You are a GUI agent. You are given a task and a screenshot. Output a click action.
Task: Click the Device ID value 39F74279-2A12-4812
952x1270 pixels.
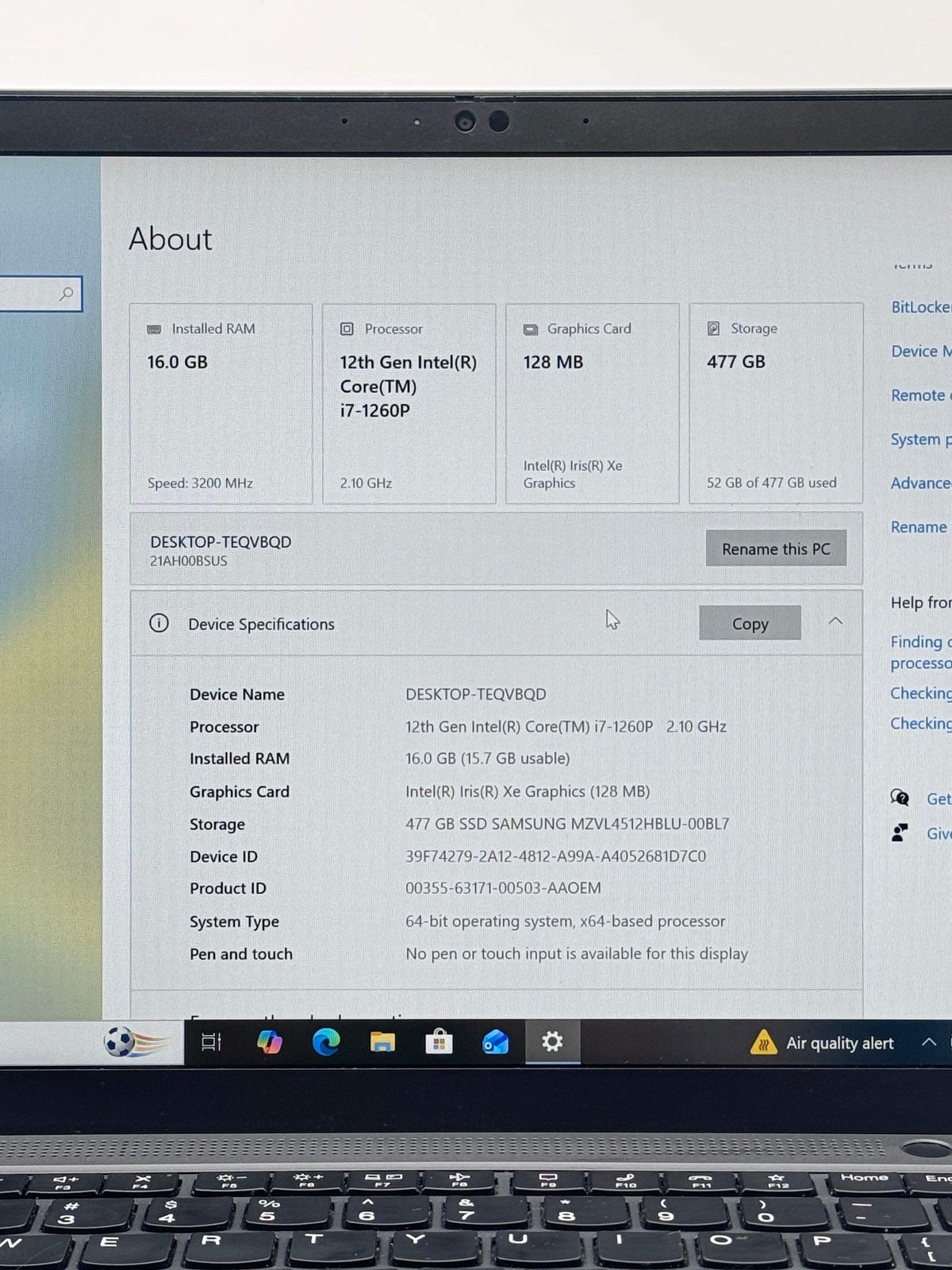coord(555,856)
